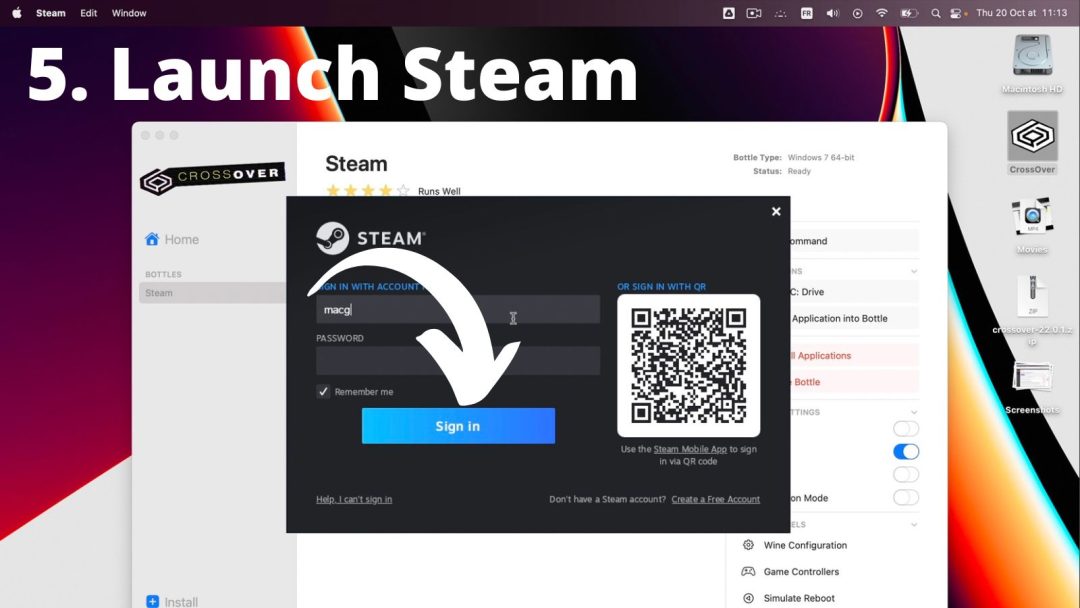1080x608 pixels.
Task: Open the Steam Mobile App link
Action: tap(689, 449)
